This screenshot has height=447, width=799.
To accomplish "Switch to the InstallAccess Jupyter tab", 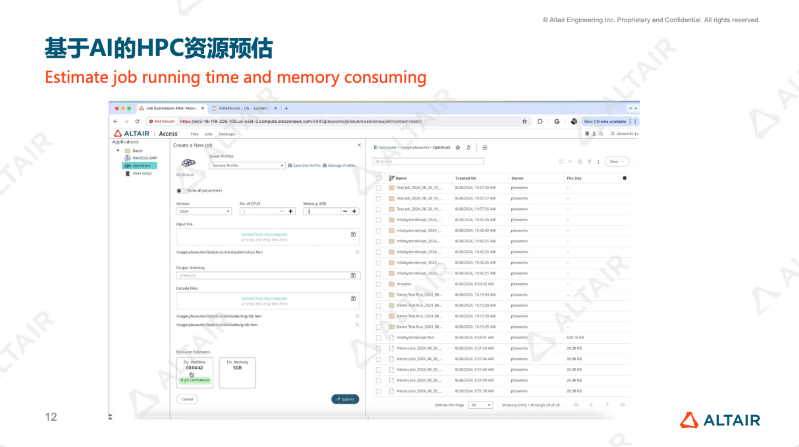I will coord(243,108).
